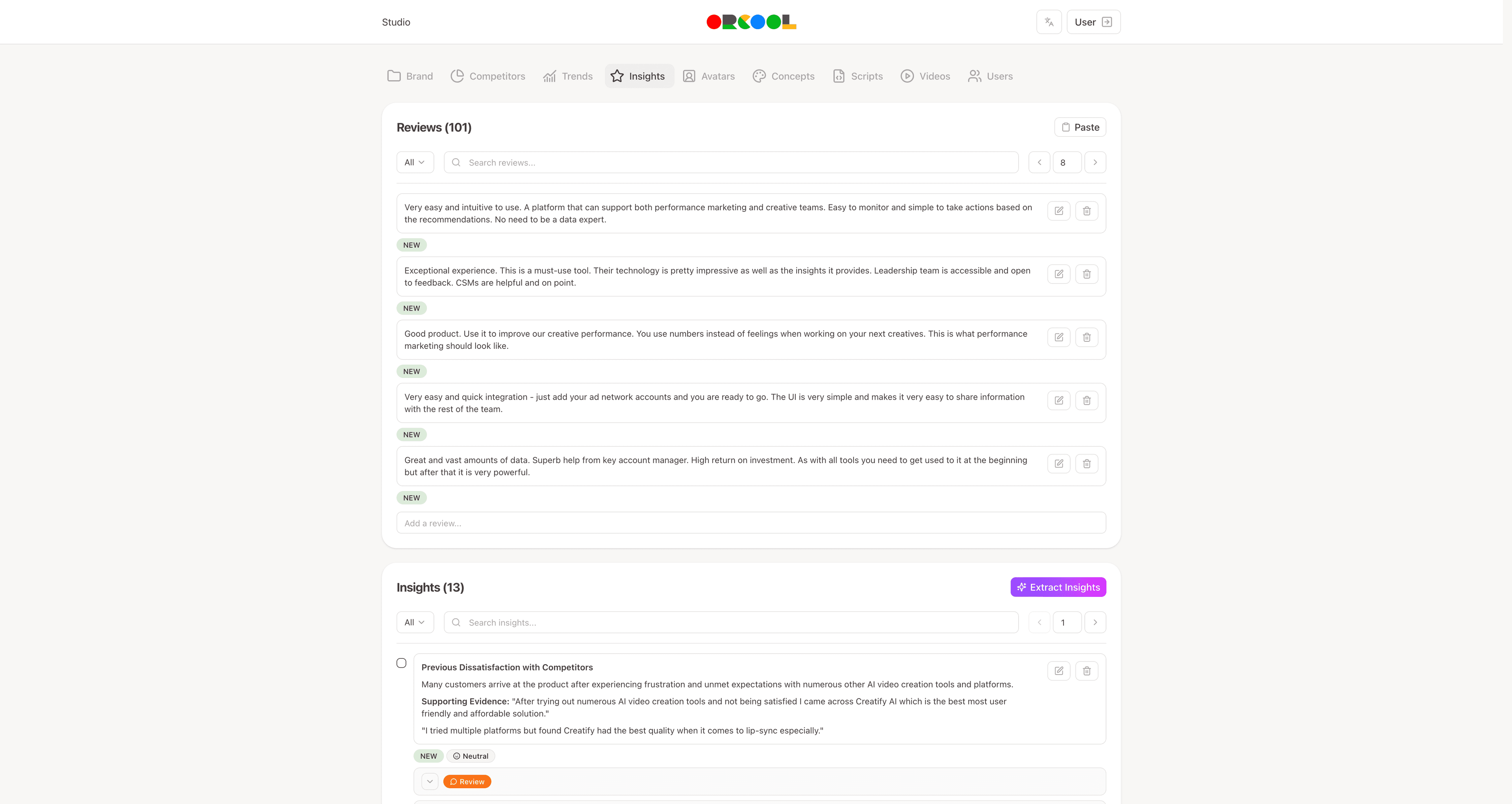The width and height of the screenshot is (1512, 804).
Task: Edit the 'Previous Dissatisfaction with Competitors' insight
Action: (x=1059, y=671)
